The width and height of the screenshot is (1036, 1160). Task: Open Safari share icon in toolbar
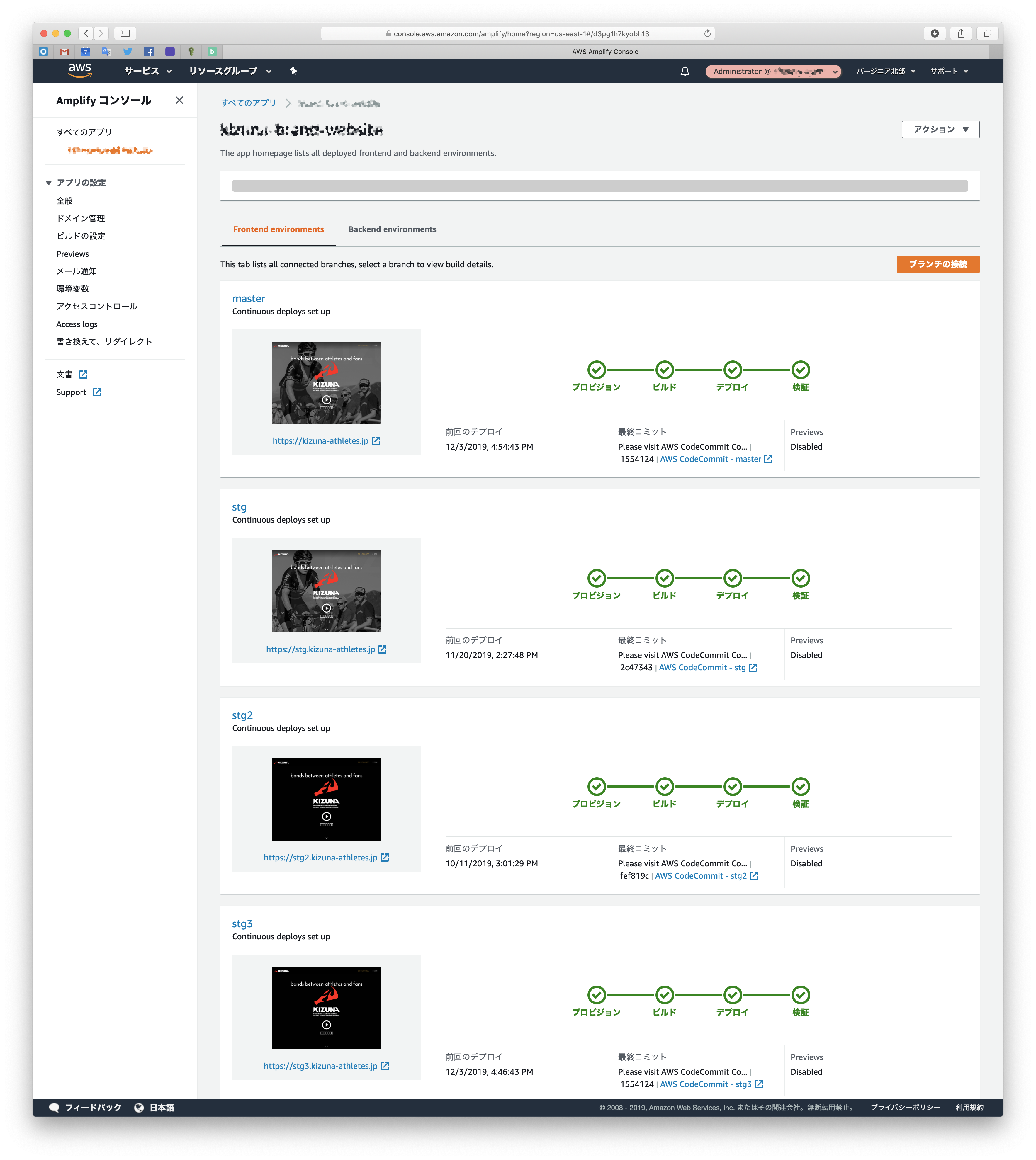pyautogui.click(x=961, y=34)
